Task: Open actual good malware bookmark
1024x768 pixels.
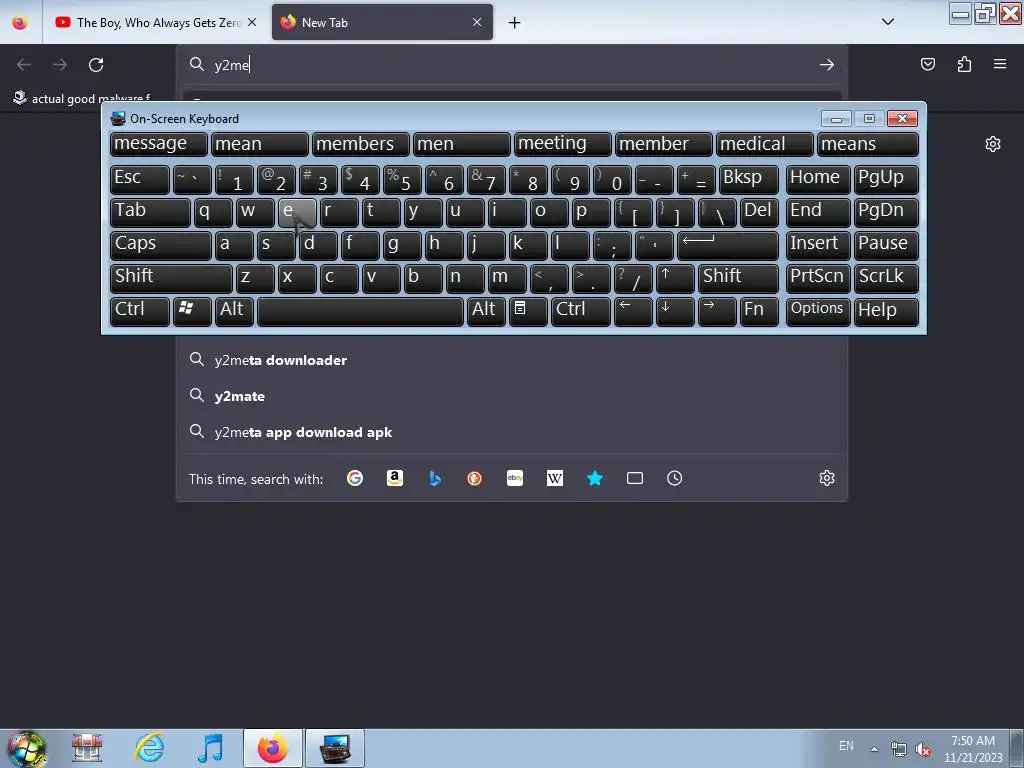Action: [x=82, y=98]
